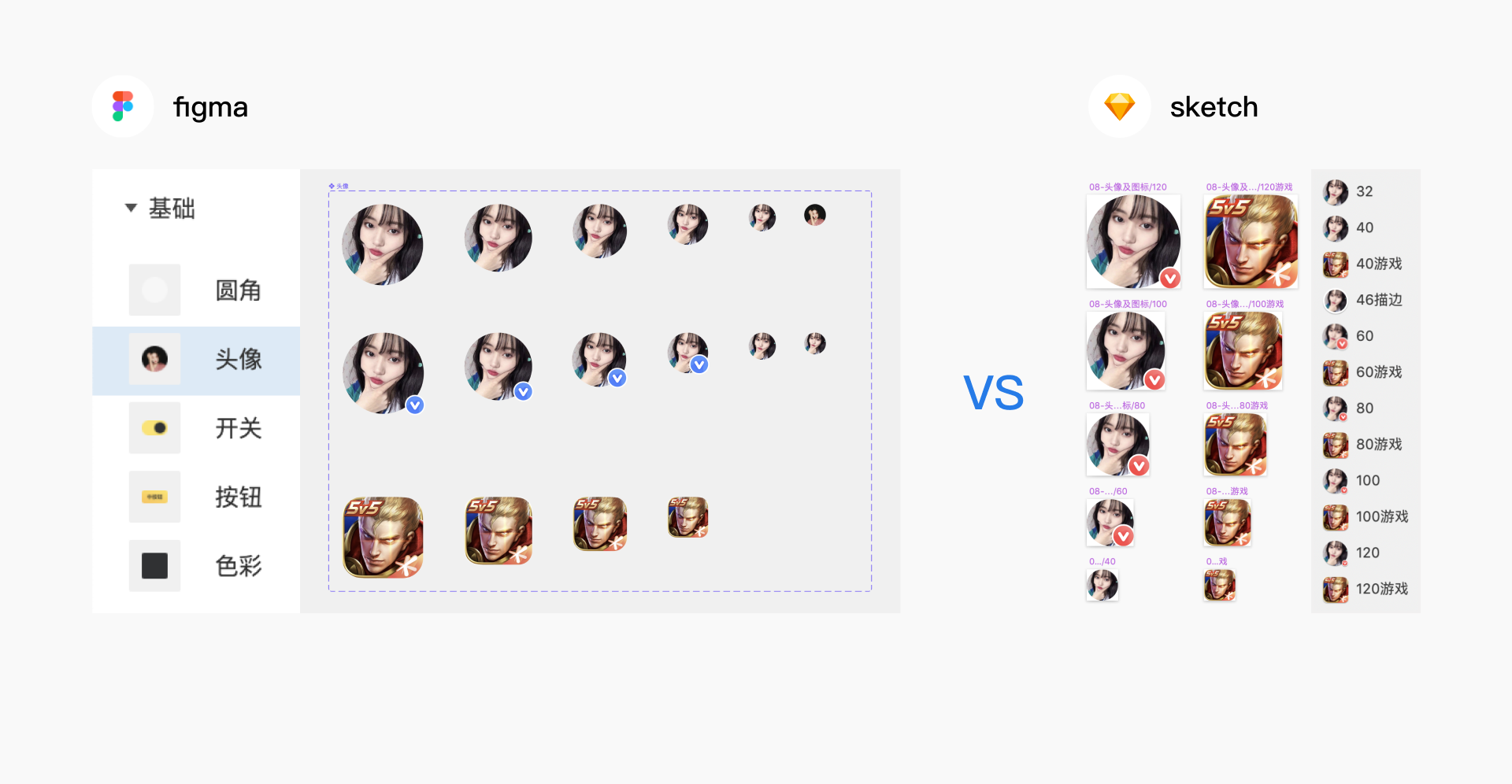Select the 08-头像及图标/120 symbol avatar
Viewport: 1512px width, 784px height.
[x=1133, y=242]
